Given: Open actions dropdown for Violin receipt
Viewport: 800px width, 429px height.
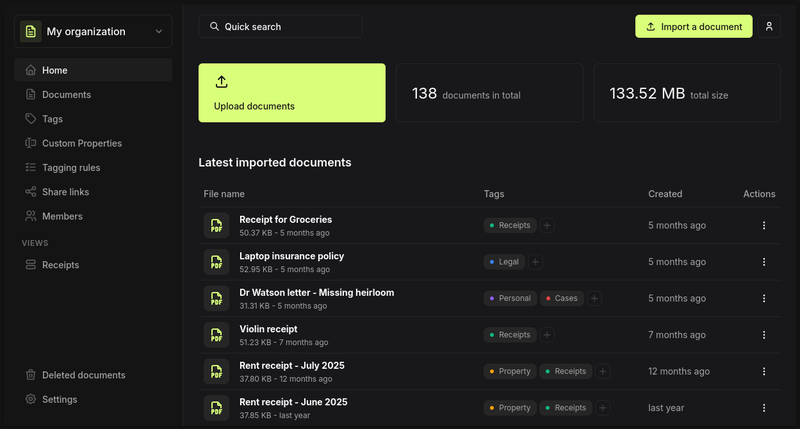Looking at the screenshot, I should (764, 335).
